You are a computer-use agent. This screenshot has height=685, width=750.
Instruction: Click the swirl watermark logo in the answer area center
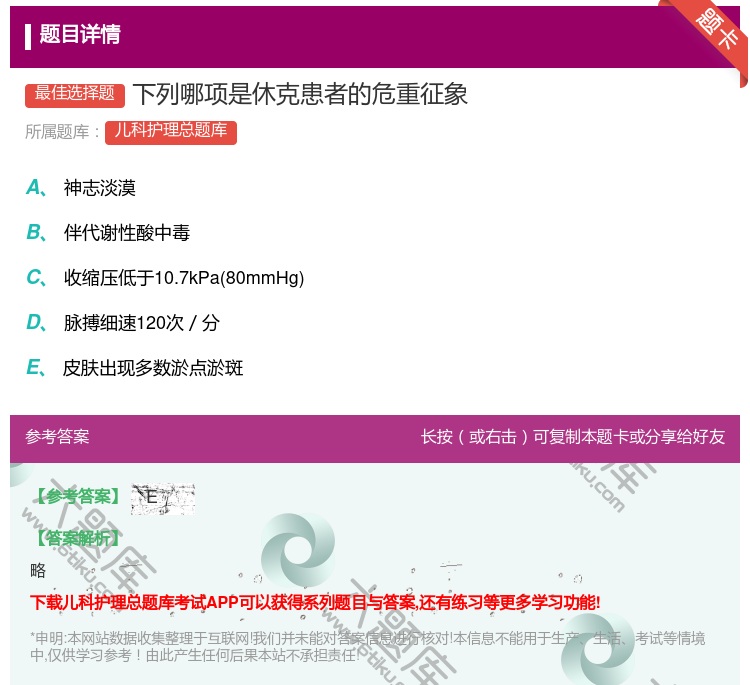(297, 553)
